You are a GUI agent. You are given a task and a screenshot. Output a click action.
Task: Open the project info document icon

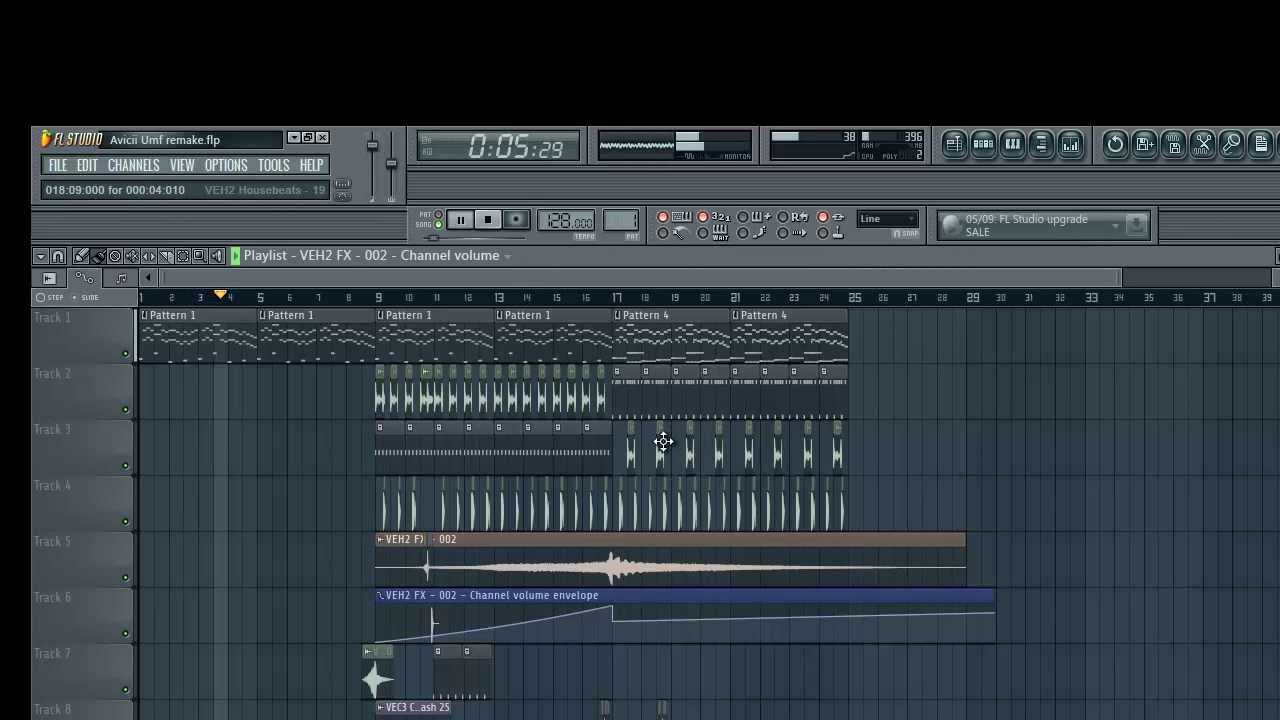(1261, 144)
